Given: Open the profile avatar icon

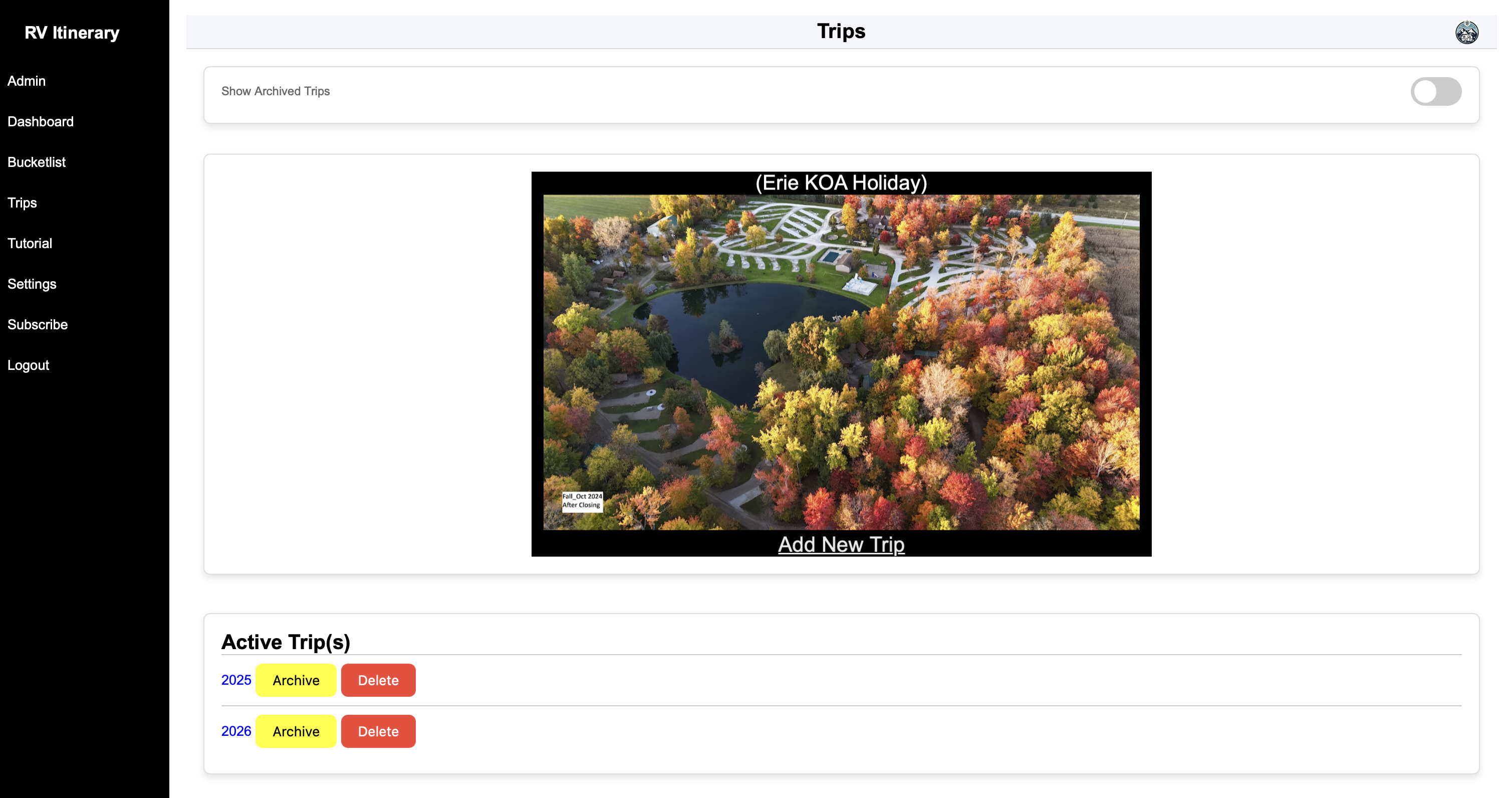Looking at the screenshot, I should [x=1466, y=32].
